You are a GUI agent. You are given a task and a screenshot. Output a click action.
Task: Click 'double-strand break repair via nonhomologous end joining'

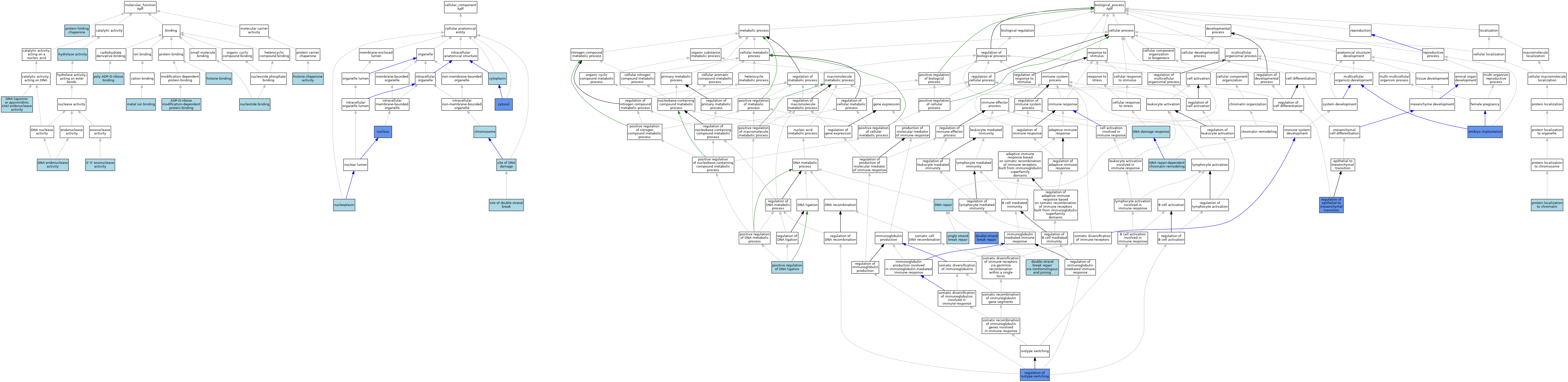coord(1042,267)
